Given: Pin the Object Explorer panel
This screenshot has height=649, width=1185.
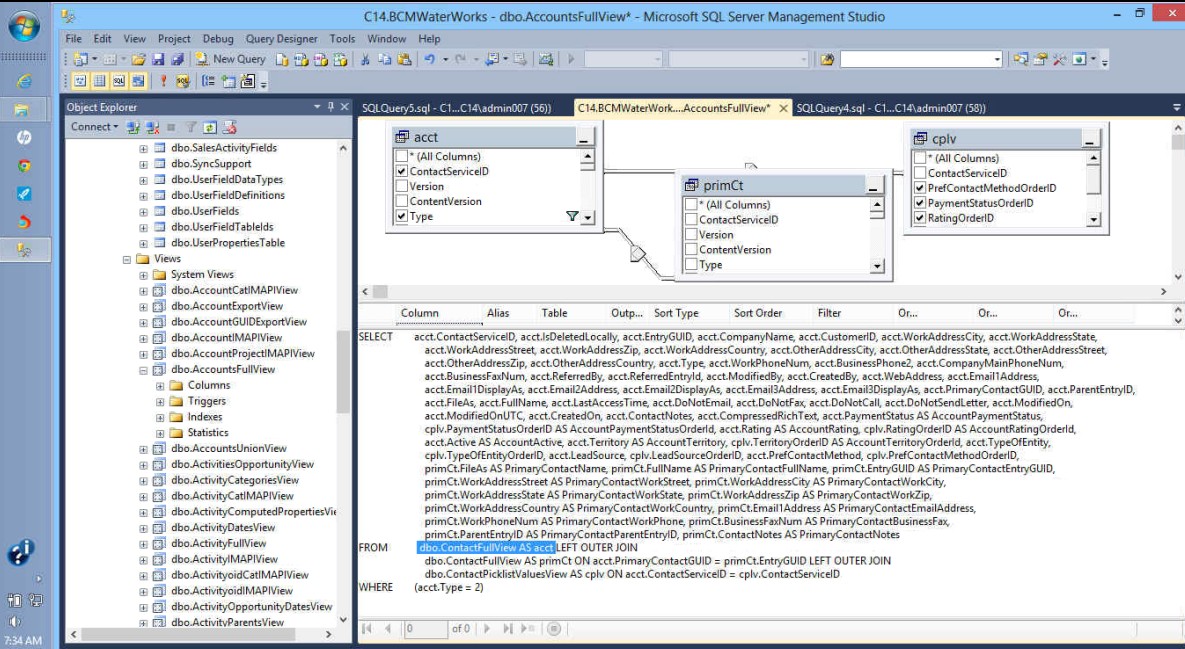Looking at the screenshot, I should (x=330, y=107).
